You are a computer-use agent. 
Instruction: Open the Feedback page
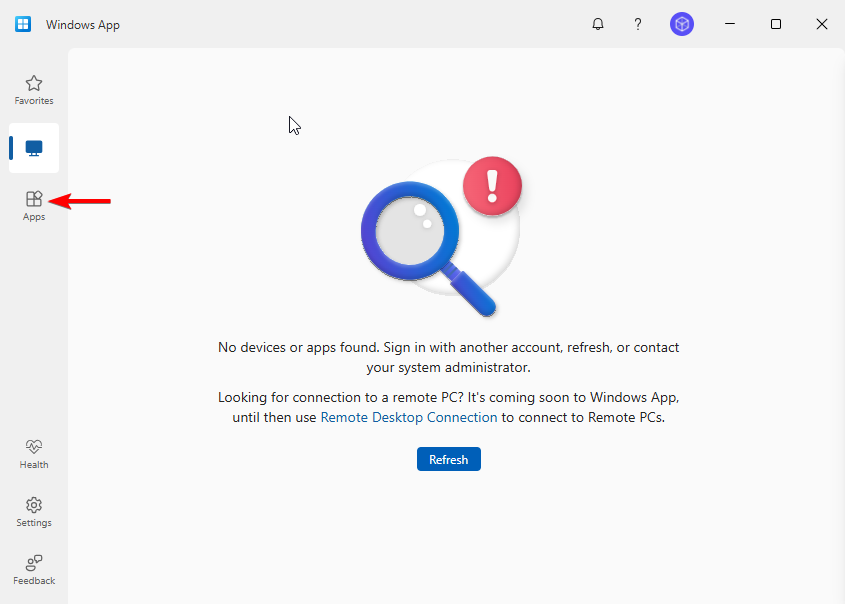coord(34,570)
